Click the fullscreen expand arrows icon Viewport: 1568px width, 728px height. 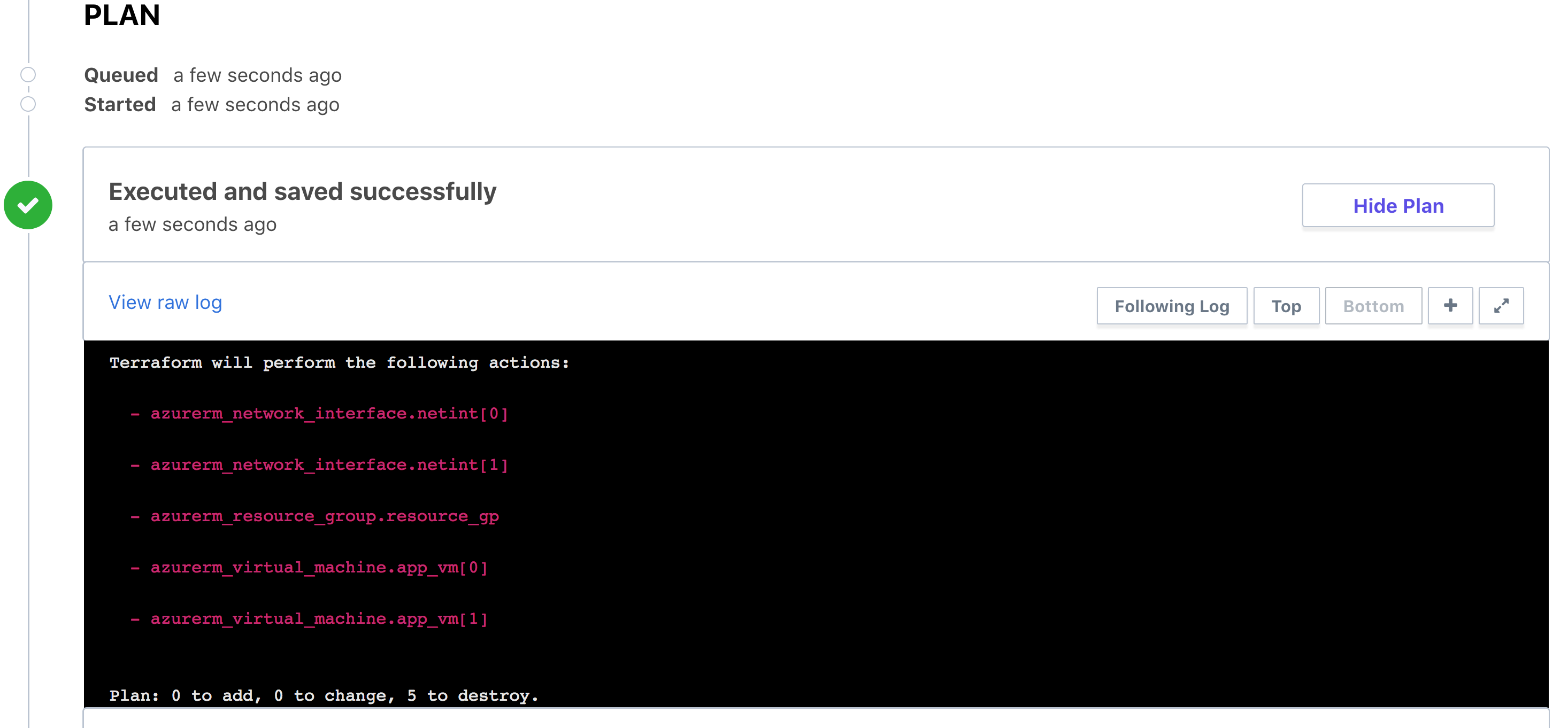1501,305
